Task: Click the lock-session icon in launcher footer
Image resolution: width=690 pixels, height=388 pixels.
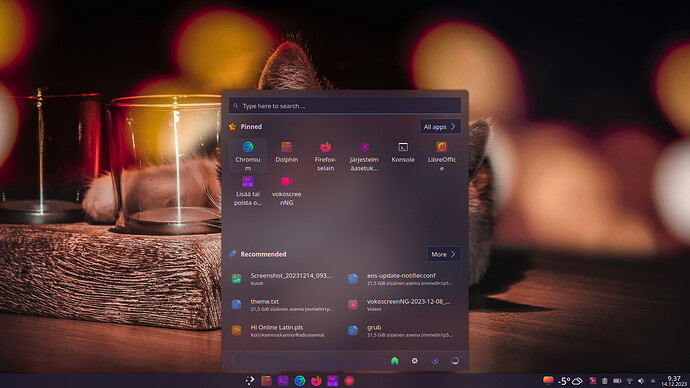Action: pyautogui.click(x=435, y=361)
